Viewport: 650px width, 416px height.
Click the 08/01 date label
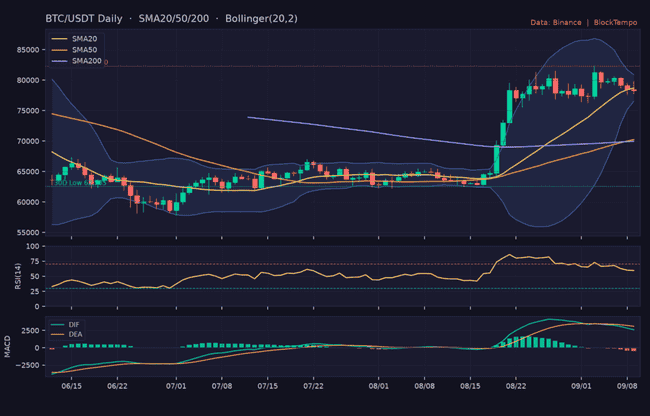[378, 386]
